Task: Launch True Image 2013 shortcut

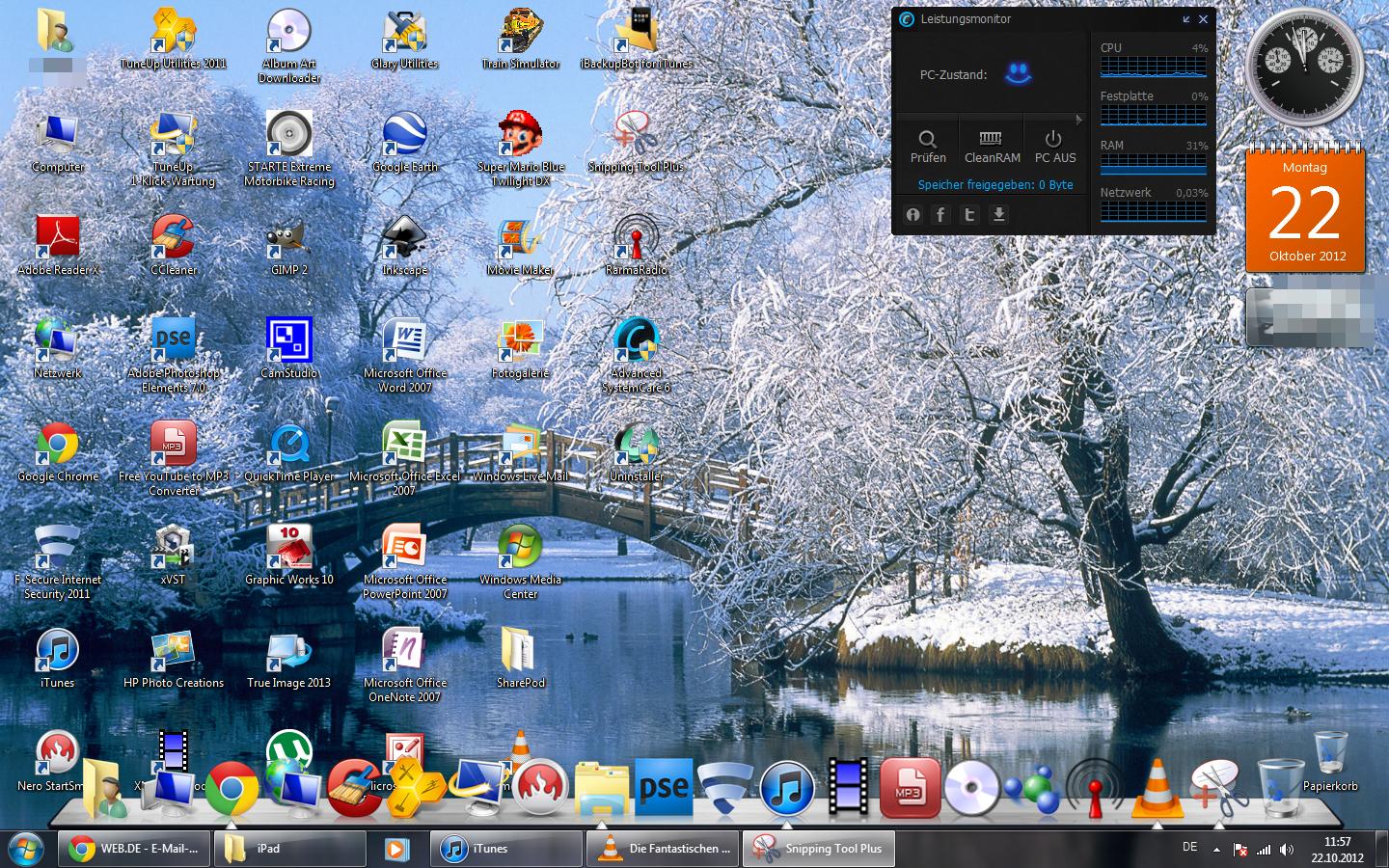Action: pyautogui.click(x=289, y=659)
